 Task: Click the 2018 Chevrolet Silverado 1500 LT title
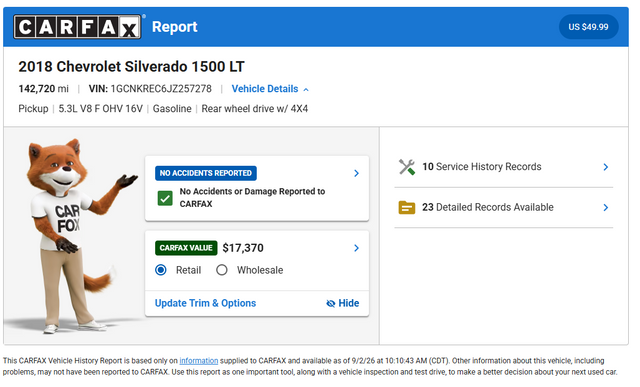pyautogui.click(x=131, y=67)
